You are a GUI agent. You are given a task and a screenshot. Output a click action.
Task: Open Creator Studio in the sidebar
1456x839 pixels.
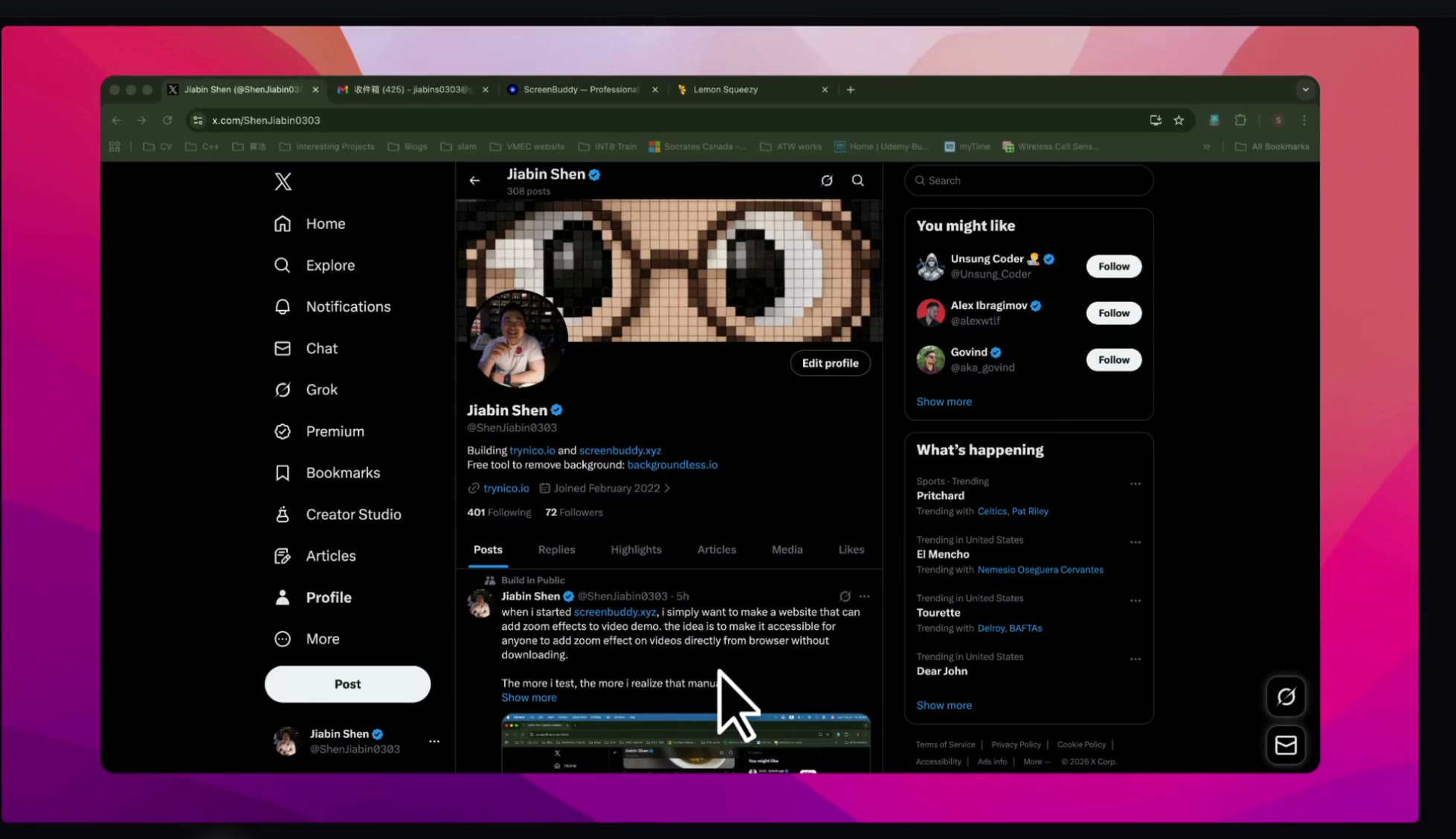point(337,515)
